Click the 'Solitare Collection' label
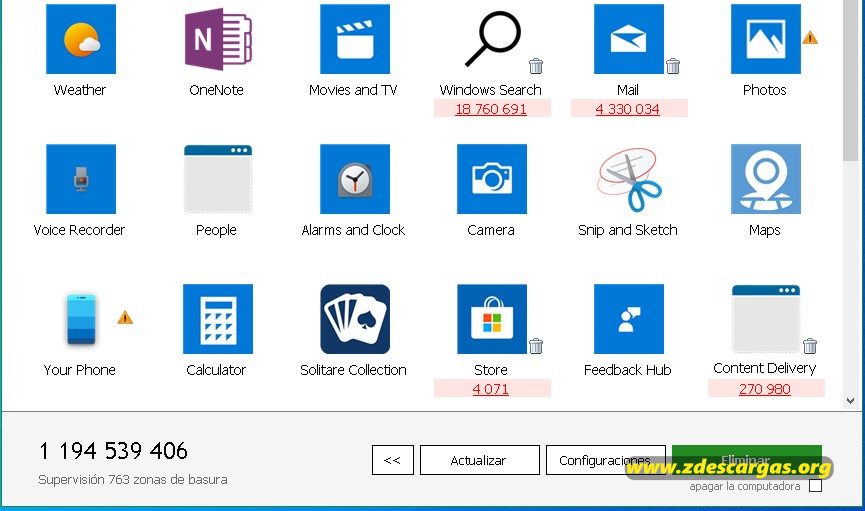The height and width of the screenshot is (511, 865). coord(353,370)
